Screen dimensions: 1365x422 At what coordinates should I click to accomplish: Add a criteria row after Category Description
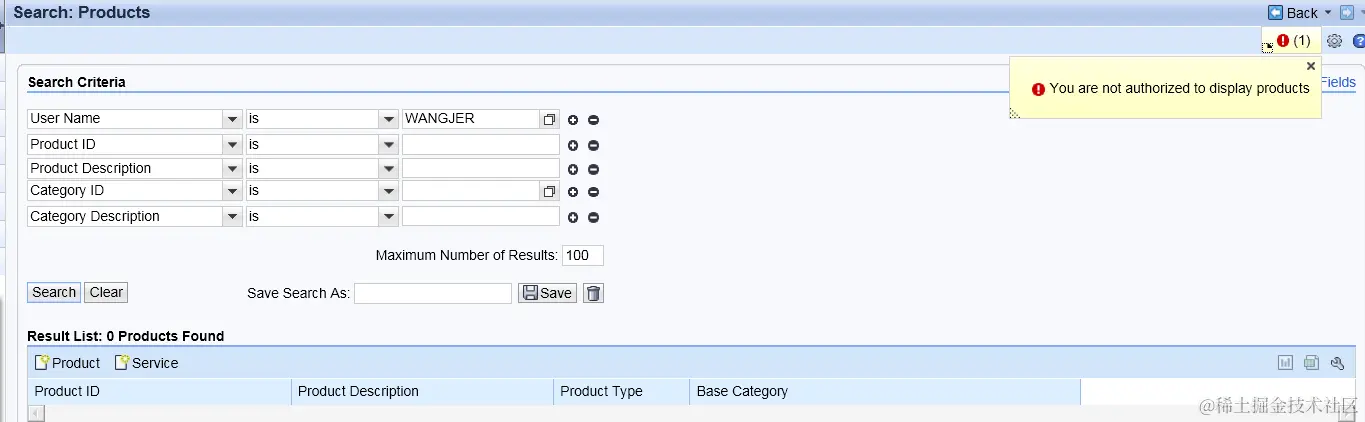pos(573,218)
